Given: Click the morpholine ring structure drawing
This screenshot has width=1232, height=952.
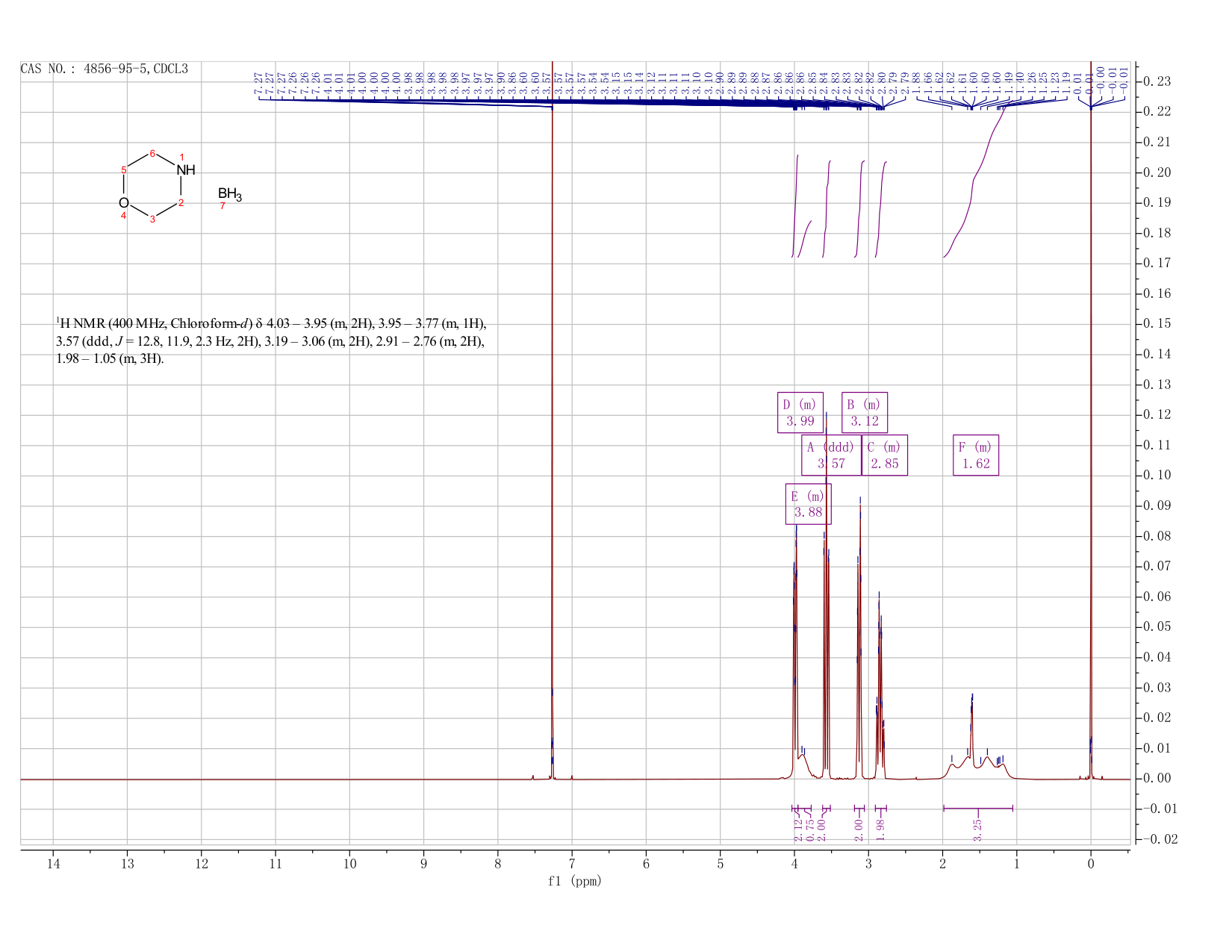Looking at the screenshot, I should coord(153,187).
